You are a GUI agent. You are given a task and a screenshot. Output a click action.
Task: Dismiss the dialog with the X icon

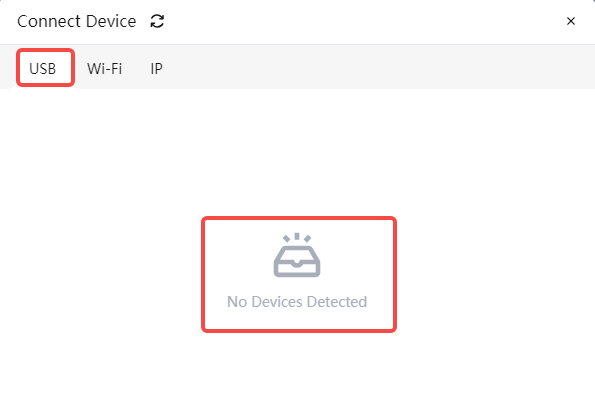(x=571, y=21)
